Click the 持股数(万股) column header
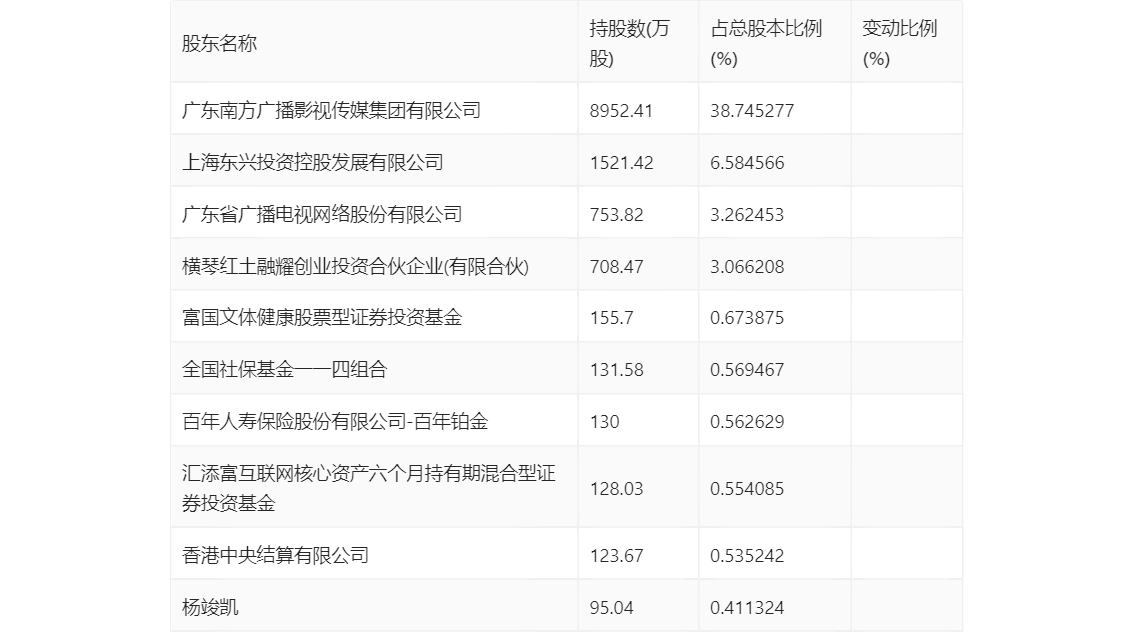Viewport: 1134px width, 632px height. click(630, 43)
